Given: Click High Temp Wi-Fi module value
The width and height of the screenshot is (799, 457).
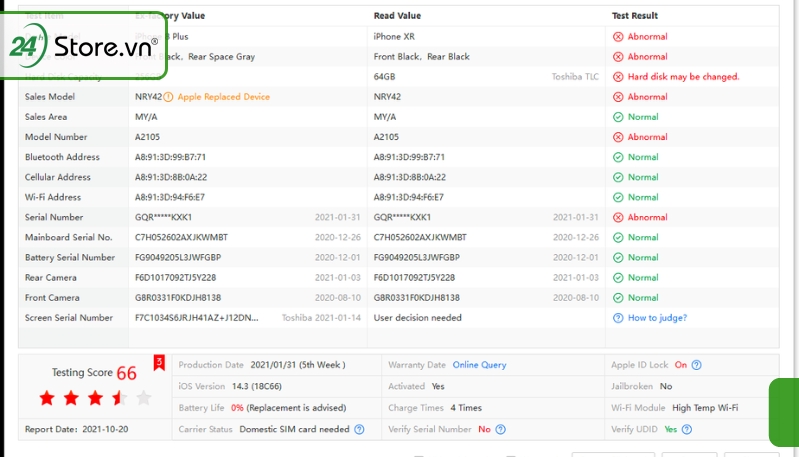Looking at the screenshot, I should pyautogui.click(x=705, y=408).
